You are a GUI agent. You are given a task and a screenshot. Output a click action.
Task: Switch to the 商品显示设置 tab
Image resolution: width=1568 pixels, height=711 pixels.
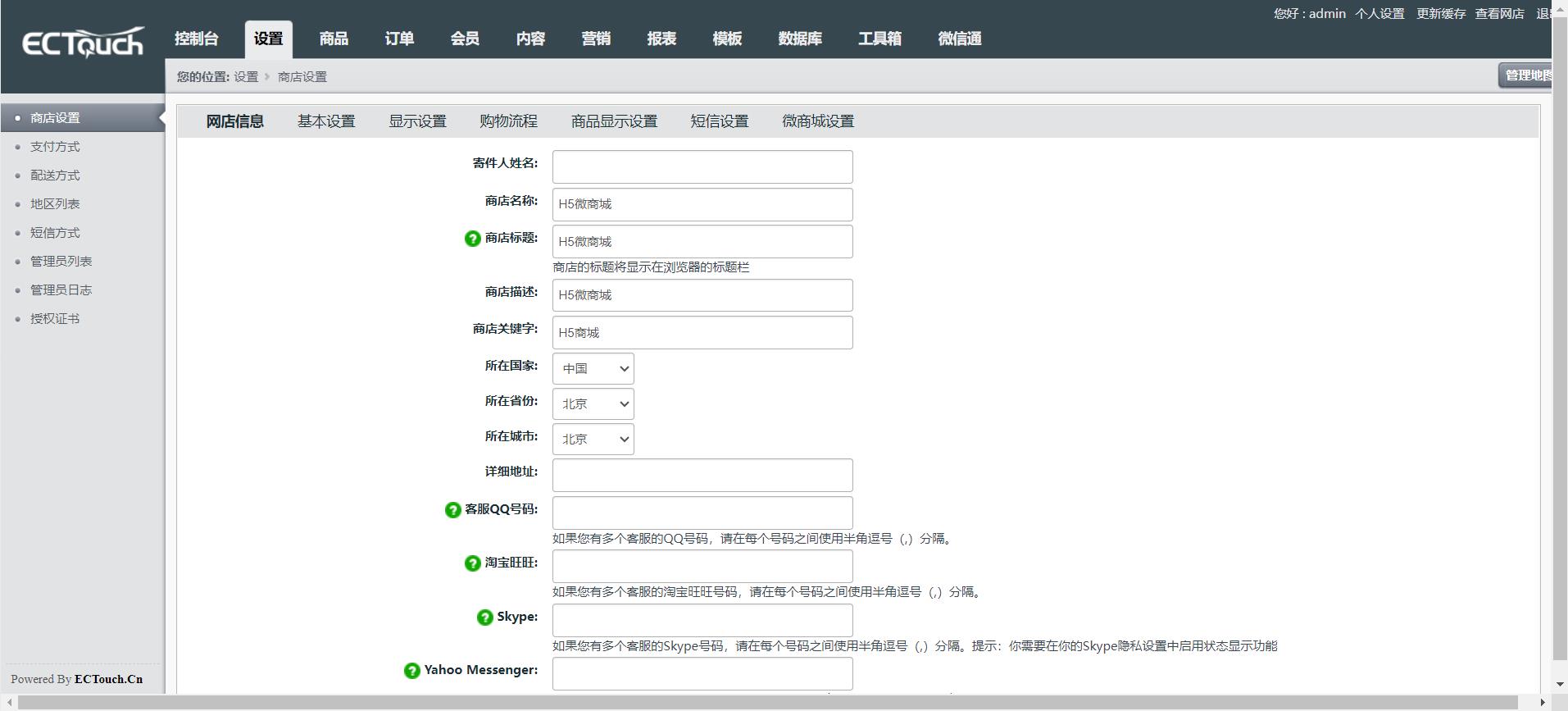[x=614, y=121]
